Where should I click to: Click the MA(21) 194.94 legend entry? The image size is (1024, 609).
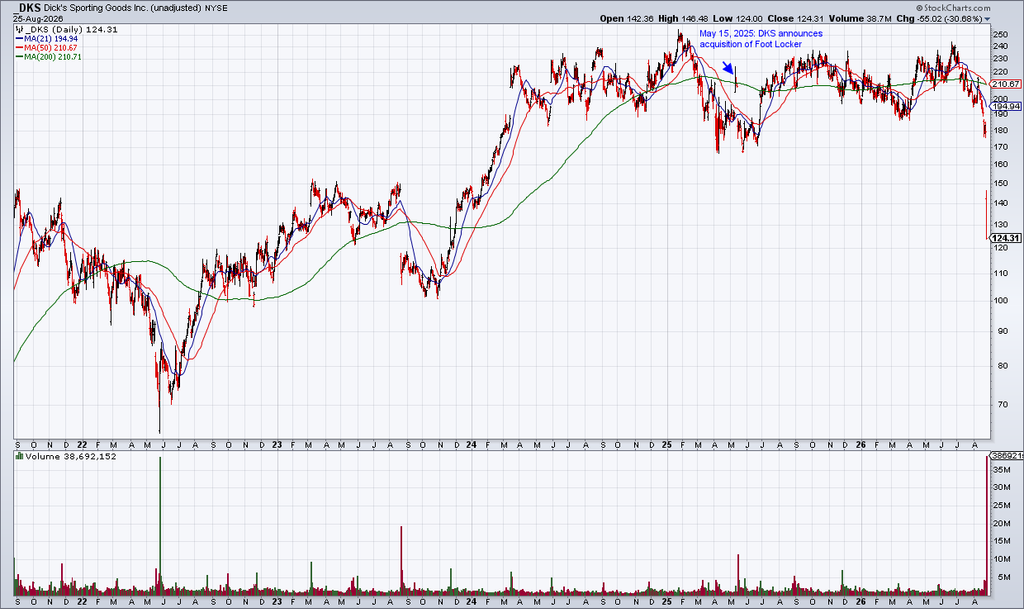pyautogui.click(x=51, y=39)
